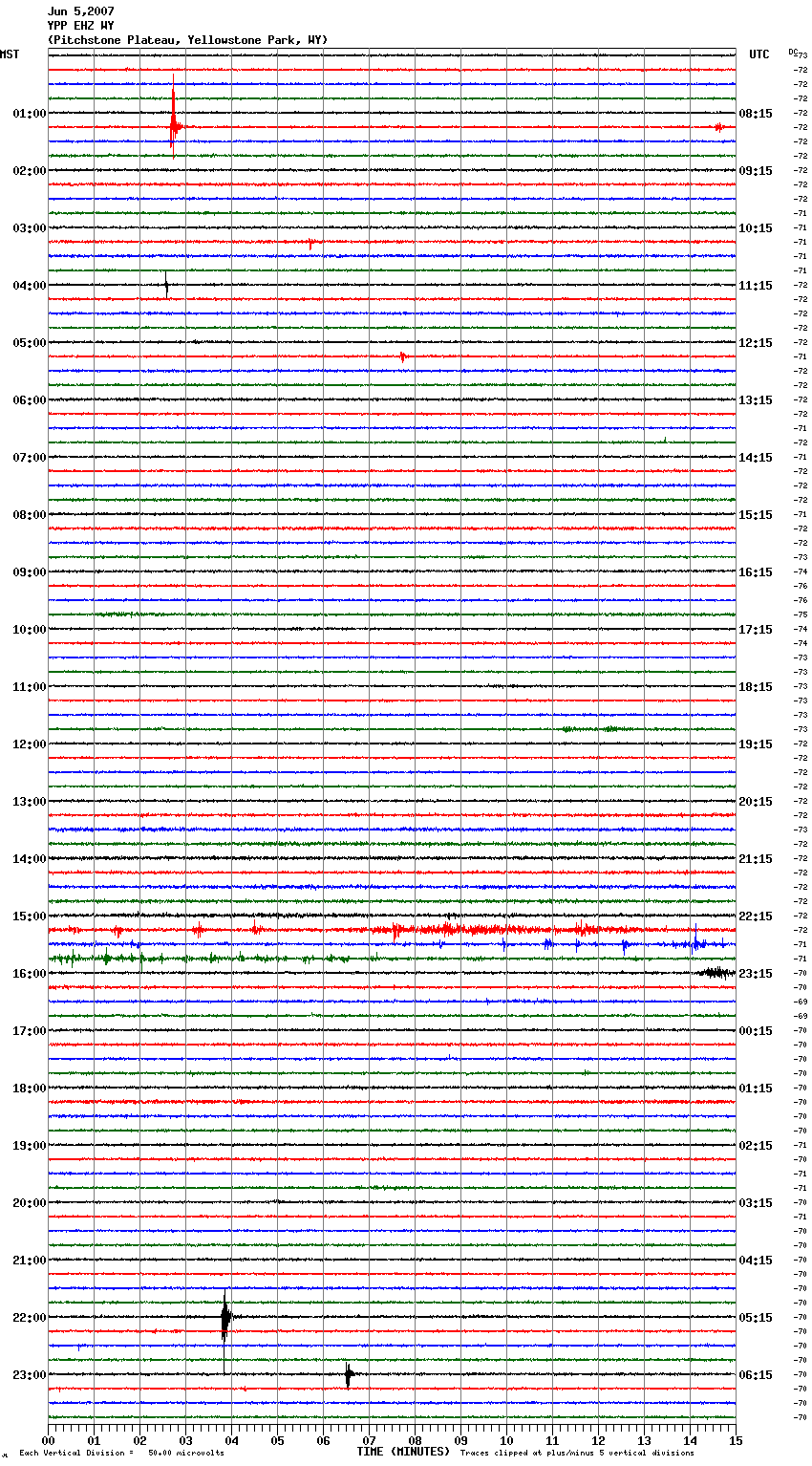
Task: Click the UTC time label "22:15"
Action: point(756,916)
